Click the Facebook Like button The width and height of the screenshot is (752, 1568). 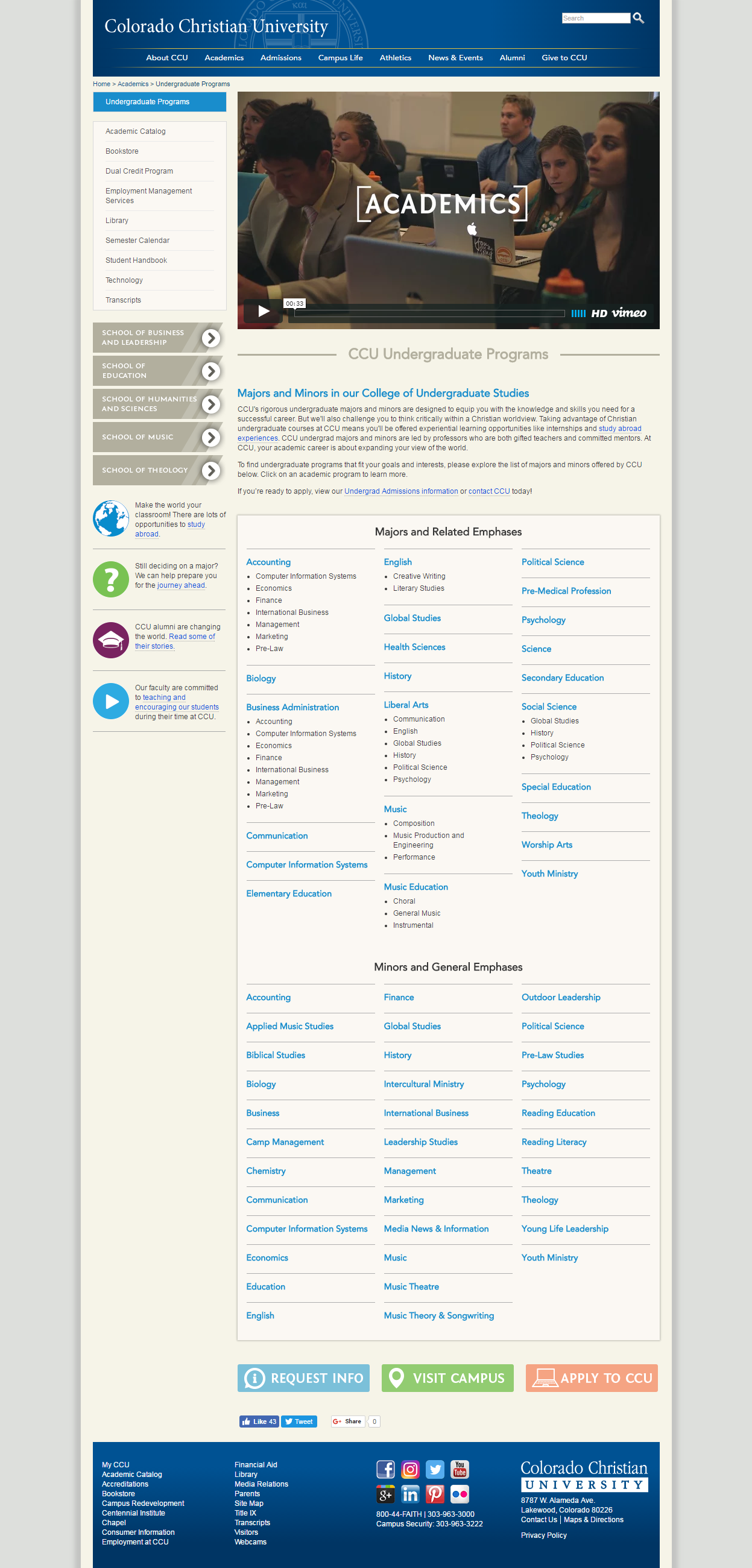coord(259,1422)
